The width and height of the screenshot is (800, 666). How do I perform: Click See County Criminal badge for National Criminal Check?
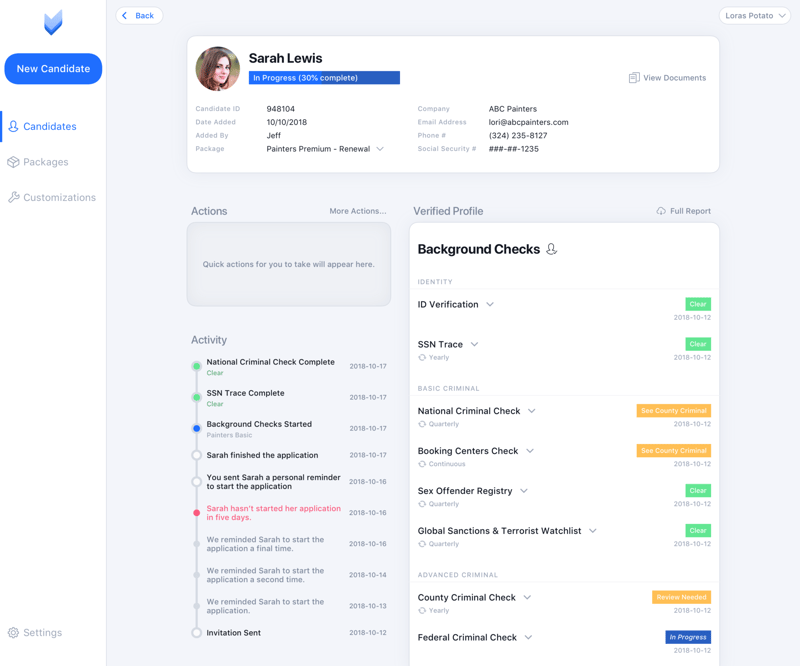(x=673, y=411)
